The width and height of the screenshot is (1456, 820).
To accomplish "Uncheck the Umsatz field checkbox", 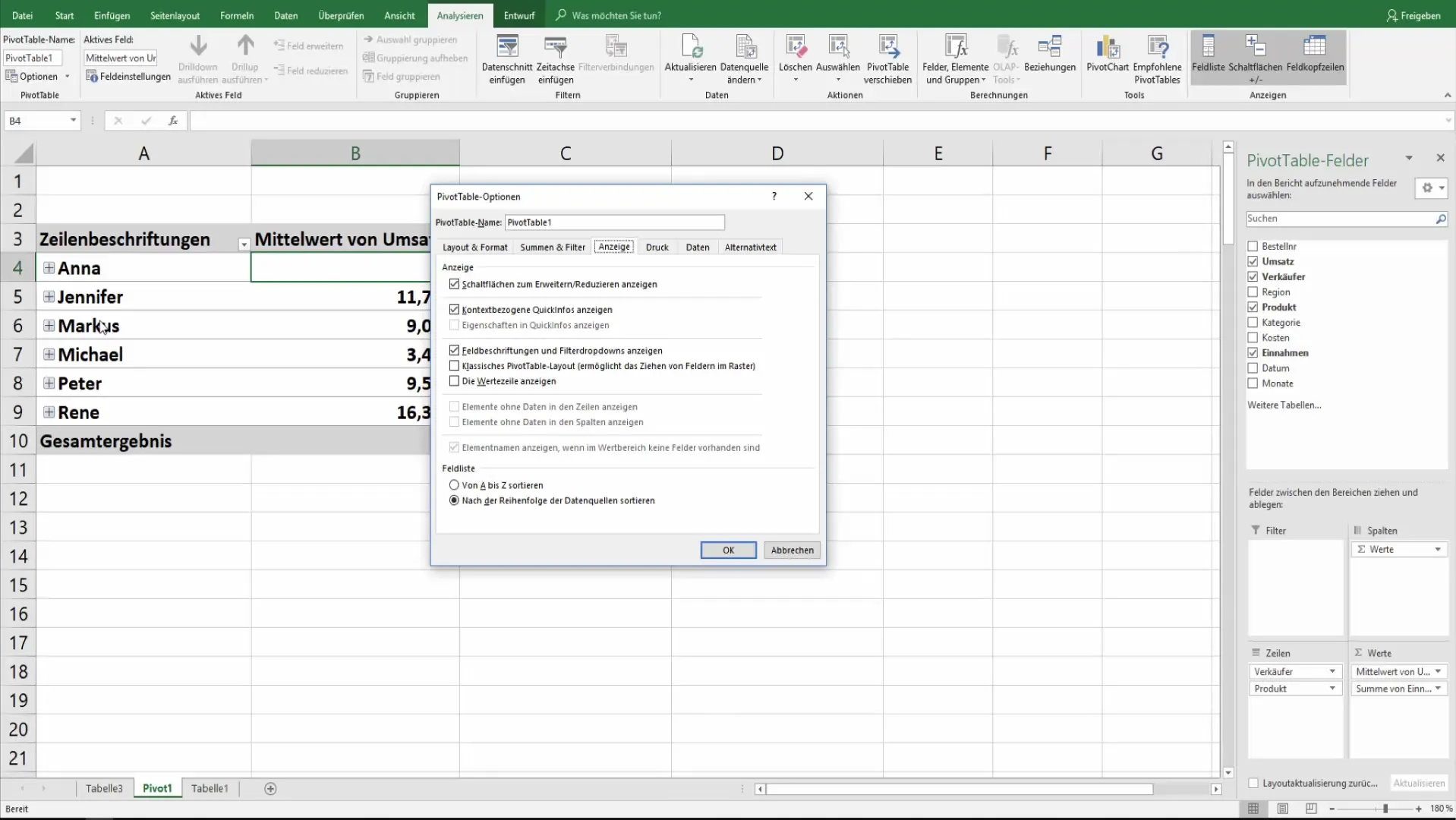I will (x=1253, y=262).
